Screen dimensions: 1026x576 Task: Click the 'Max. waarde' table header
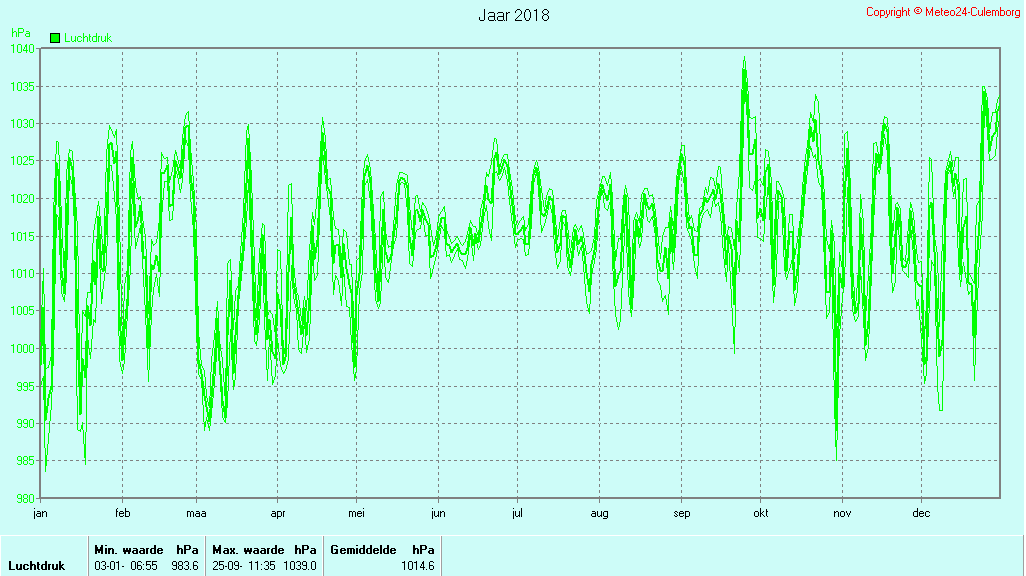pos(247,550)
